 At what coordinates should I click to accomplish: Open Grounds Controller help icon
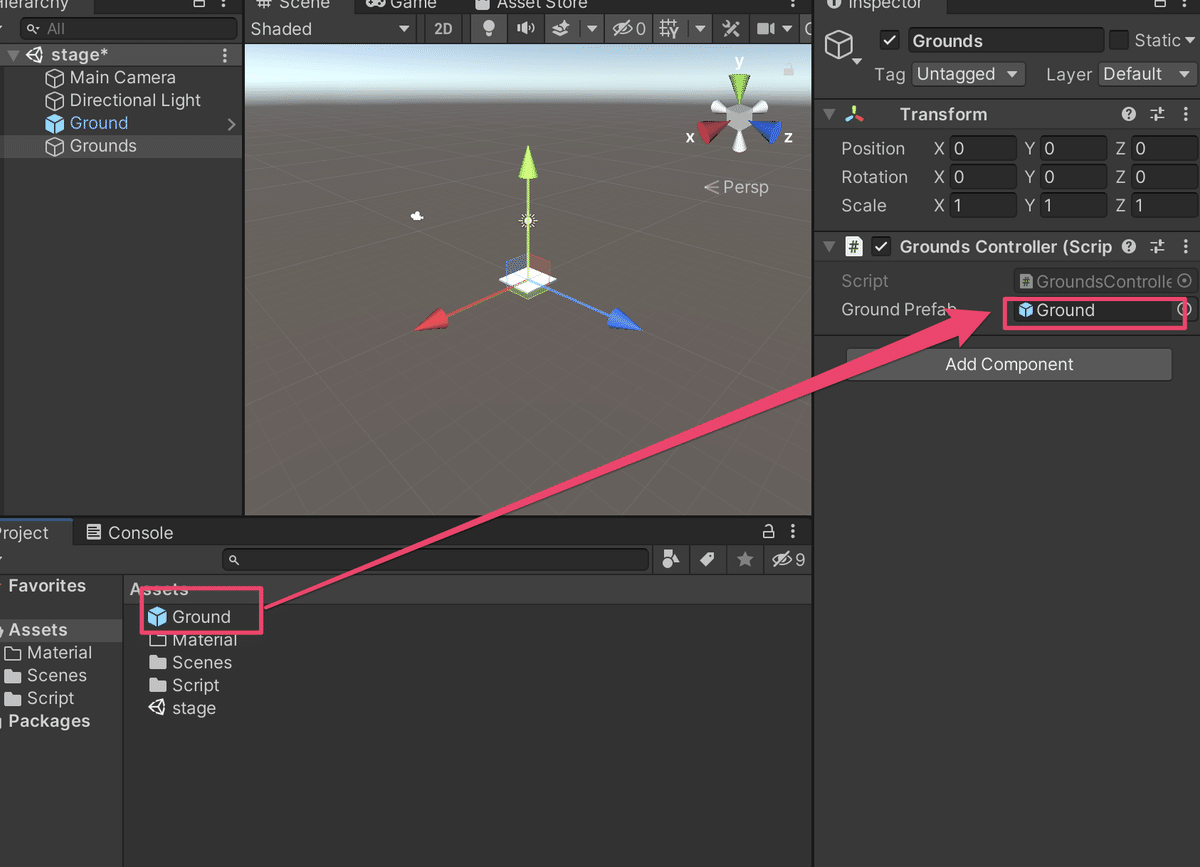pyautogui.click(x=1129, y=246)
